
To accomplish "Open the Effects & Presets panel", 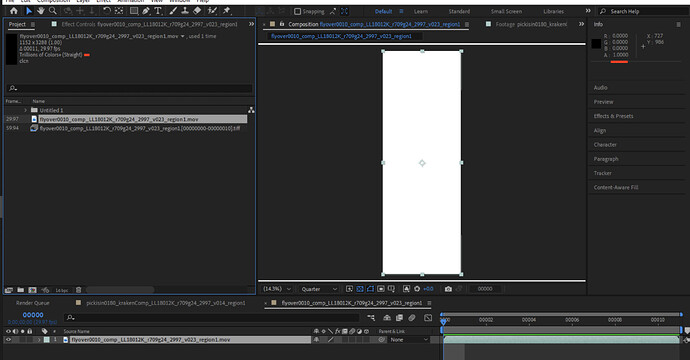I will (x=613, y=116).
